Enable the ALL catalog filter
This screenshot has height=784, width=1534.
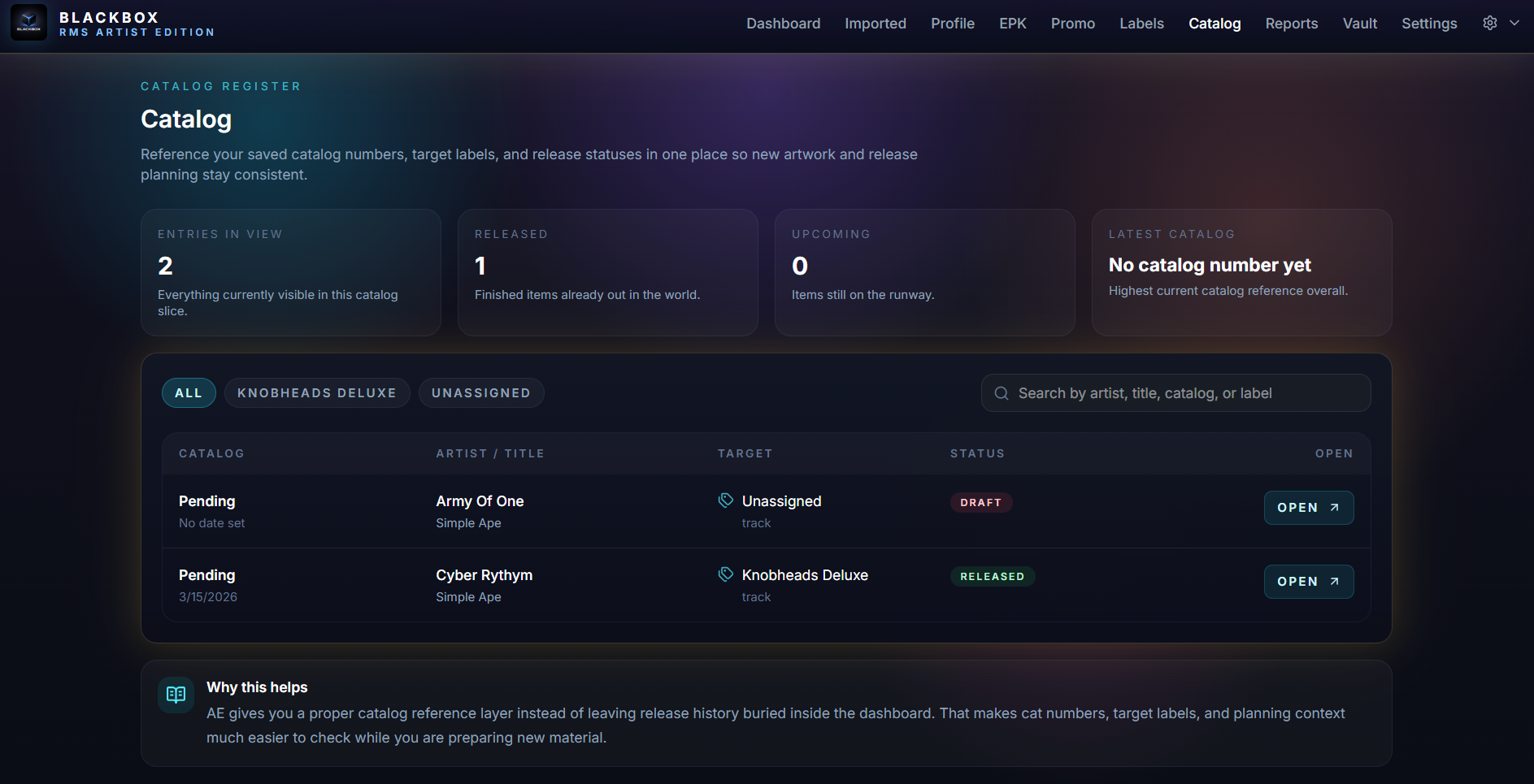click(189, 392)
